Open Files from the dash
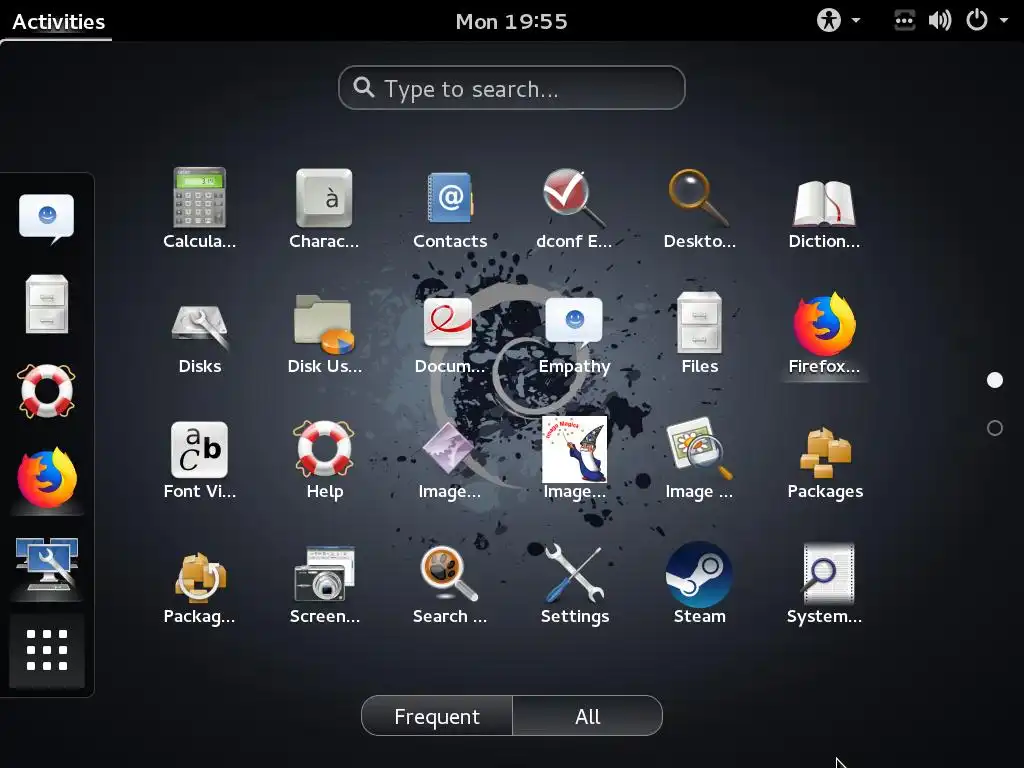The width and height of the screenshot is (1024, 768). coord(46,304)
